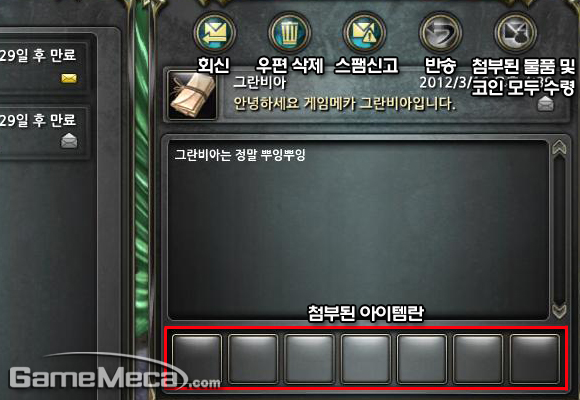Screen dimensions: 580x400
Task: Click the scroll down chevron of message body
Action: [559, 311]
